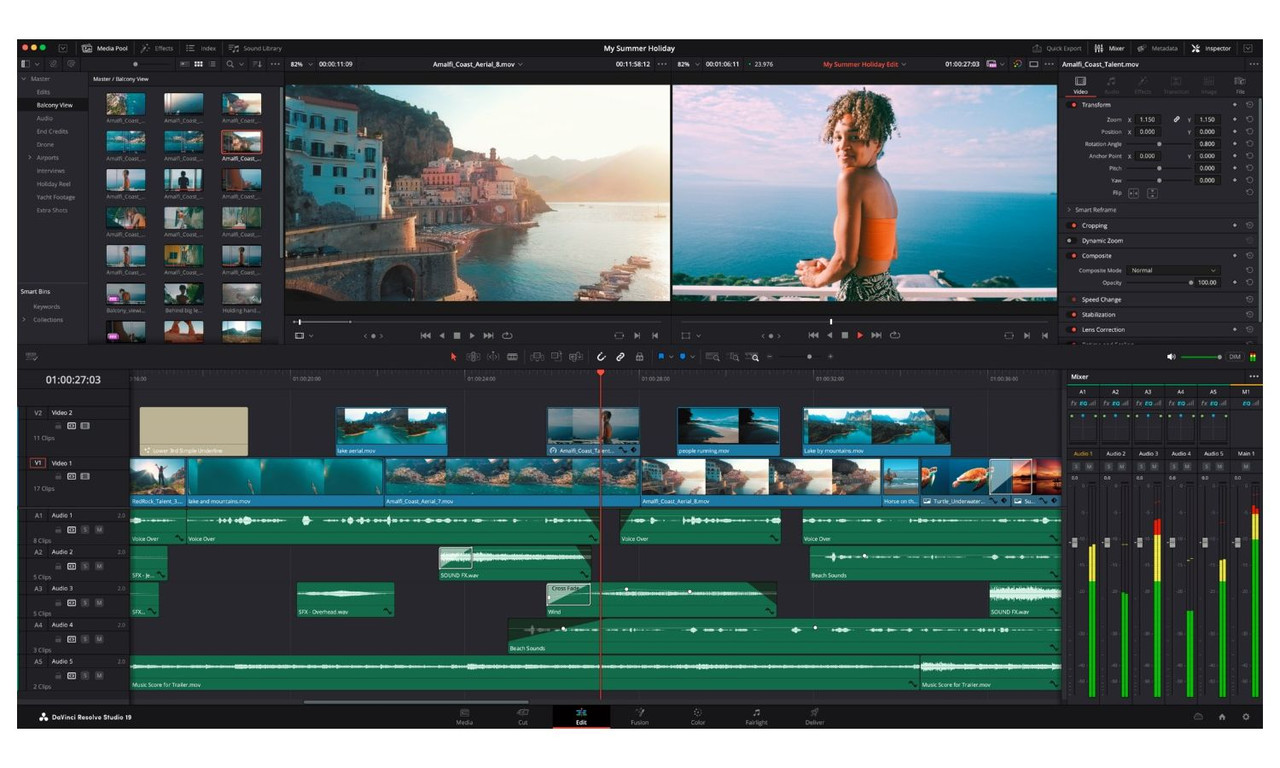Screen dimensions: 1280x768
Task: Select the arrow Selection Mode tool
Action: pos(453,357)
